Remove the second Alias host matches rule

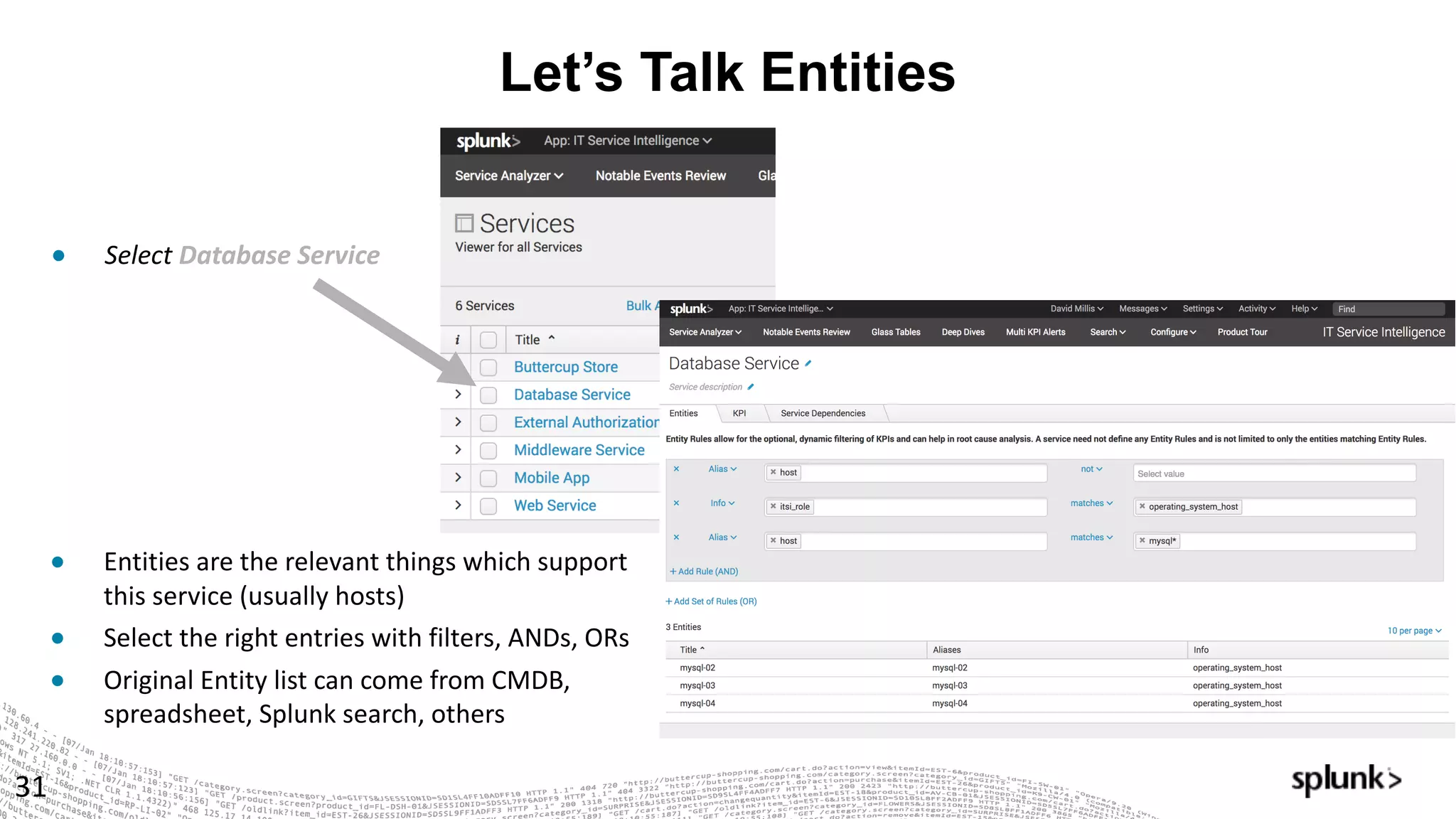point(676,537)
